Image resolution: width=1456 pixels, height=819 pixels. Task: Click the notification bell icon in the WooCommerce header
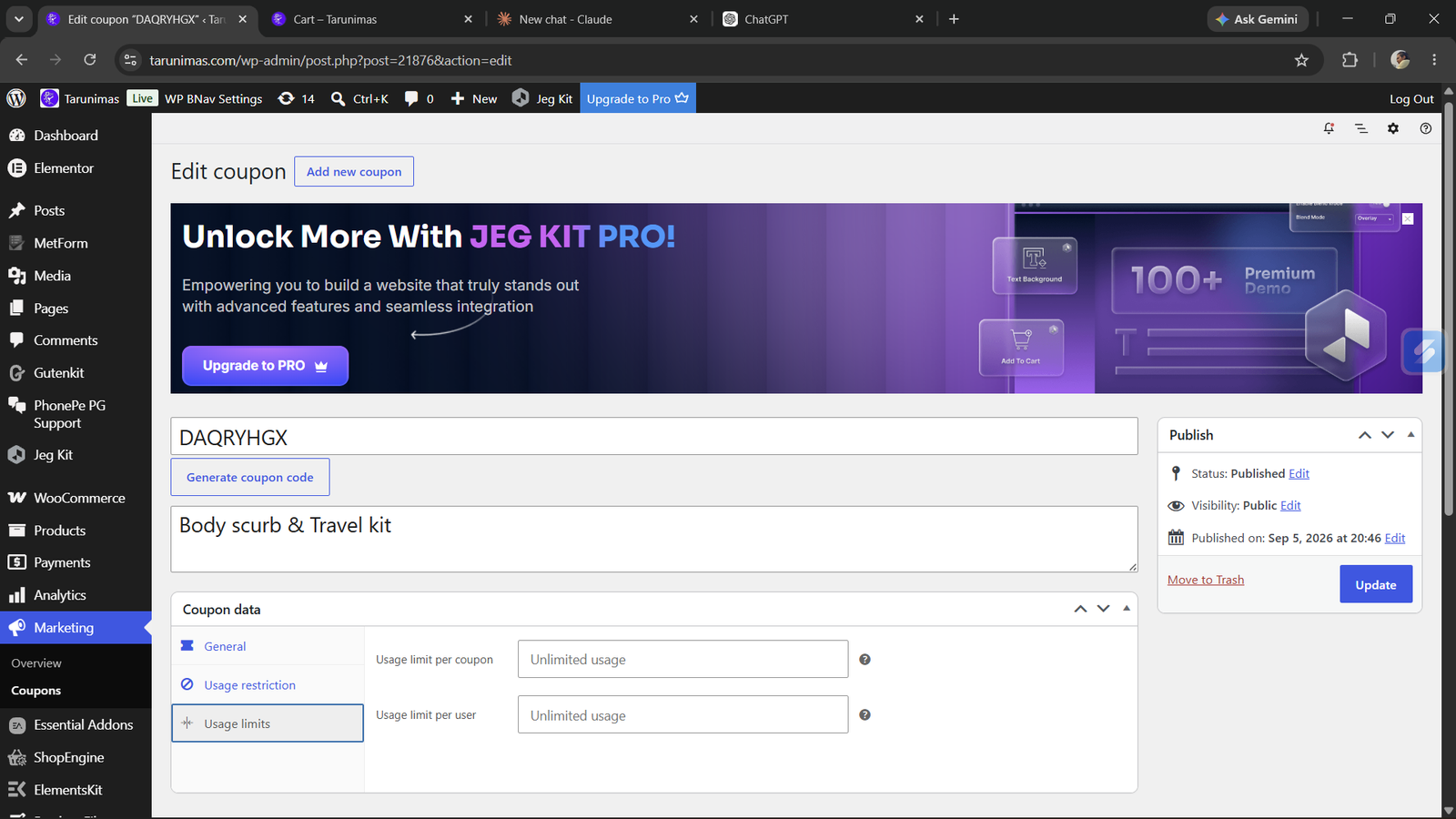[1329, 128]
